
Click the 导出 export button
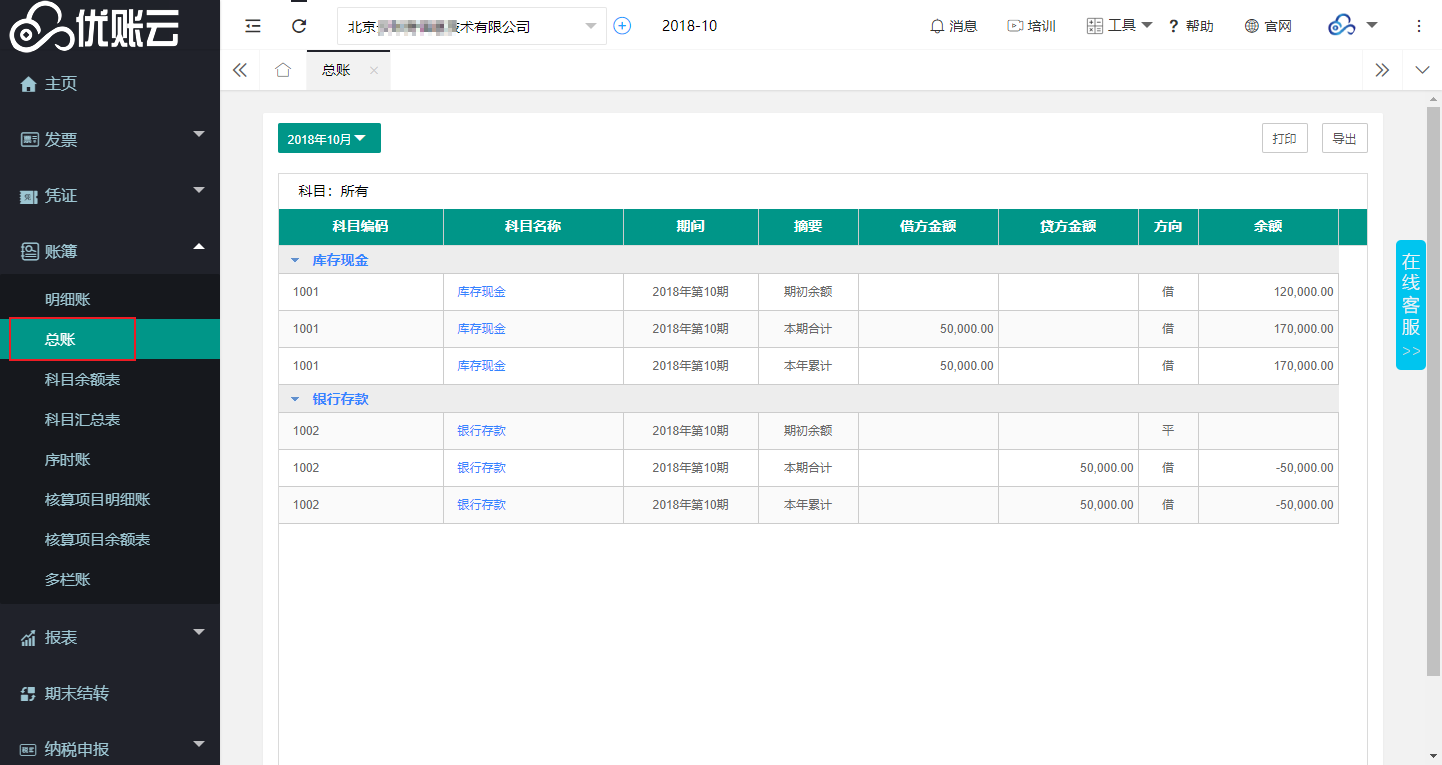point(1345,139)
